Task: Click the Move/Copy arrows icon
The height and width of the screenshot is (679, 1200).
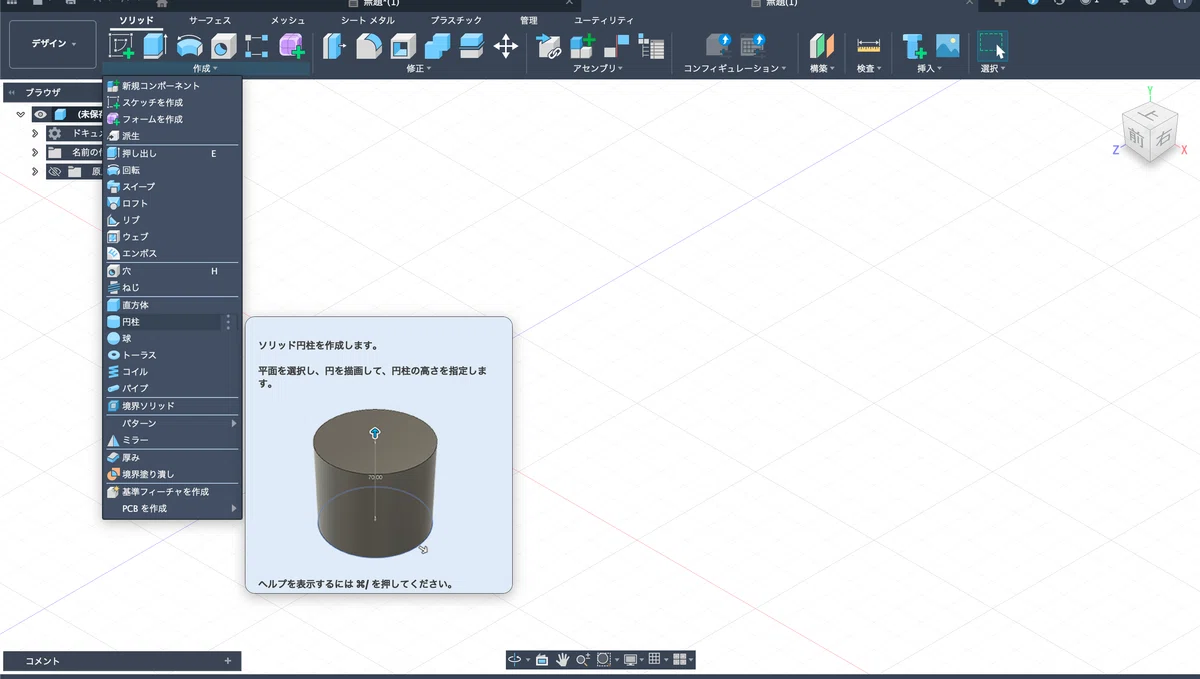Action: [506, 46]
